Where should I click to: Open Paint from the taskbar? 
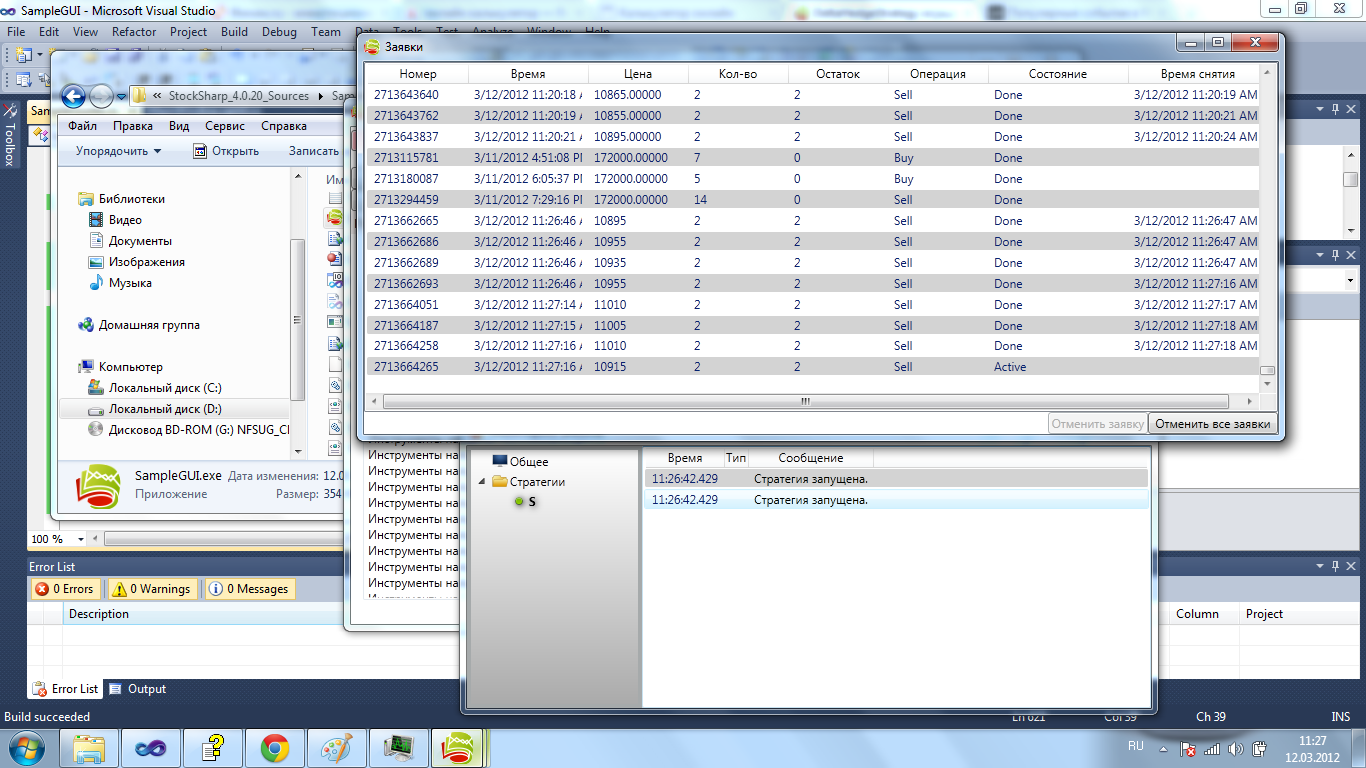[x=337, y=746]
